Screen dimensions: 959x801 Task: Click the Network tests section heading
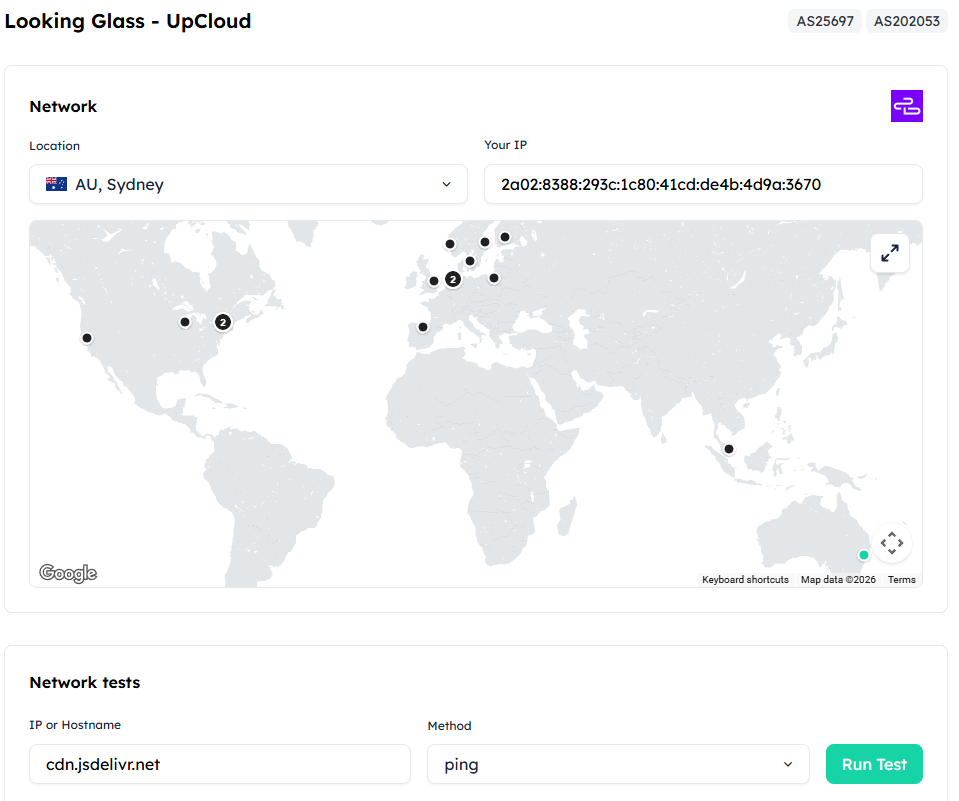pos(85,682)
